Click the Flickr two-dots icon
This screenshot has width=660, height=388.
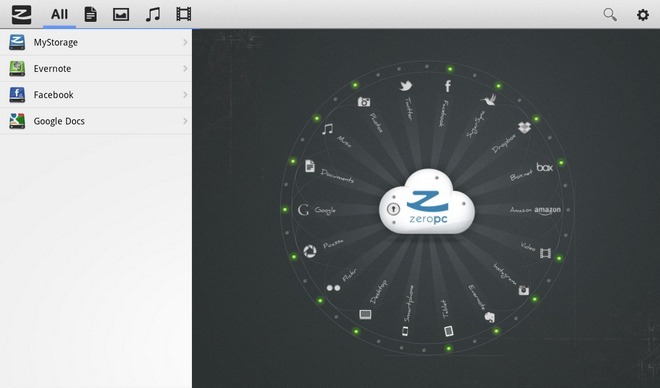coord(333,288)
